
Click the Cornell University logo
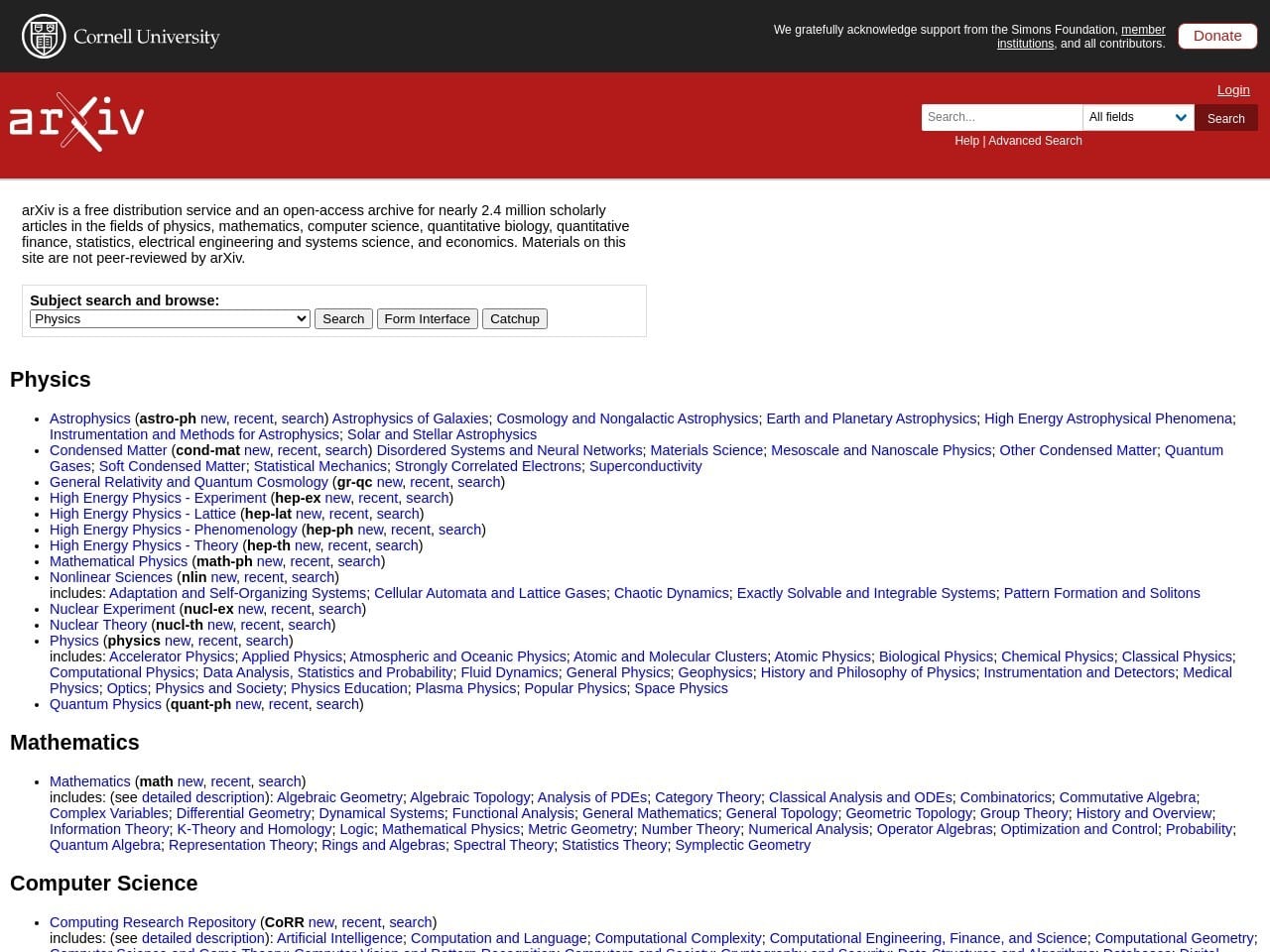pos(120,37)
